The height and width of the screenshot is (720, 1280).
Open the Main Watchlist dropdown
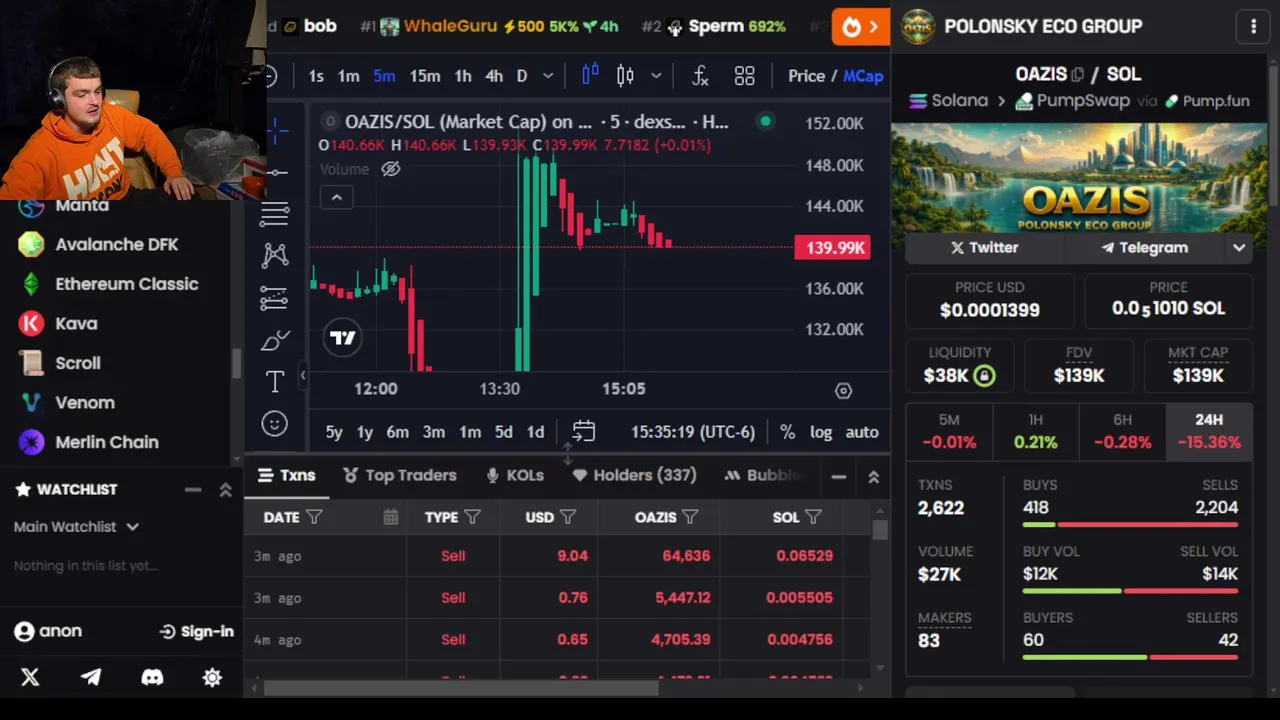click(76, 527)
